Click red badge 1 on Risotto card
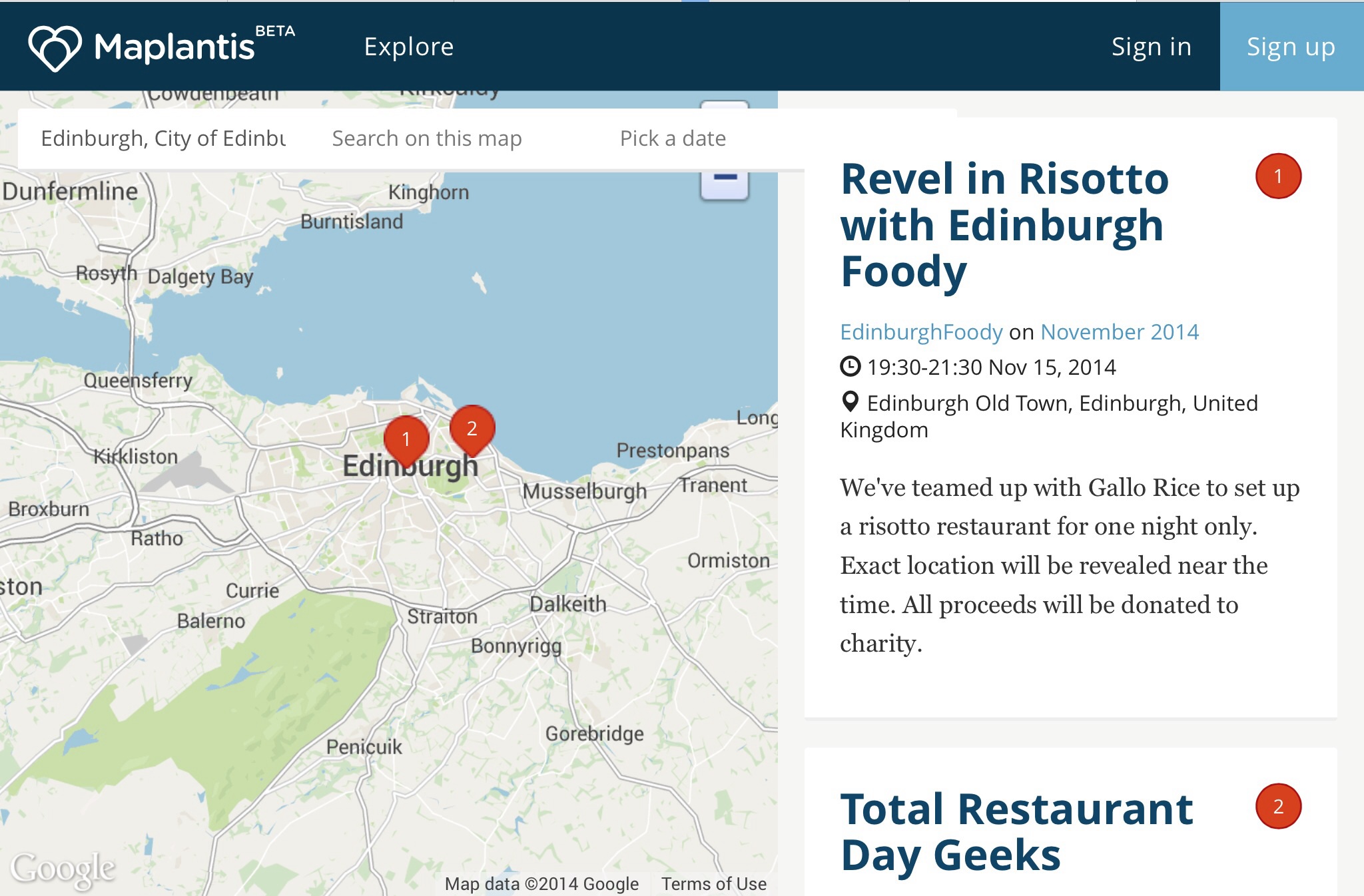Viewport: 1364px width, 896px height. coord(1278,176)
